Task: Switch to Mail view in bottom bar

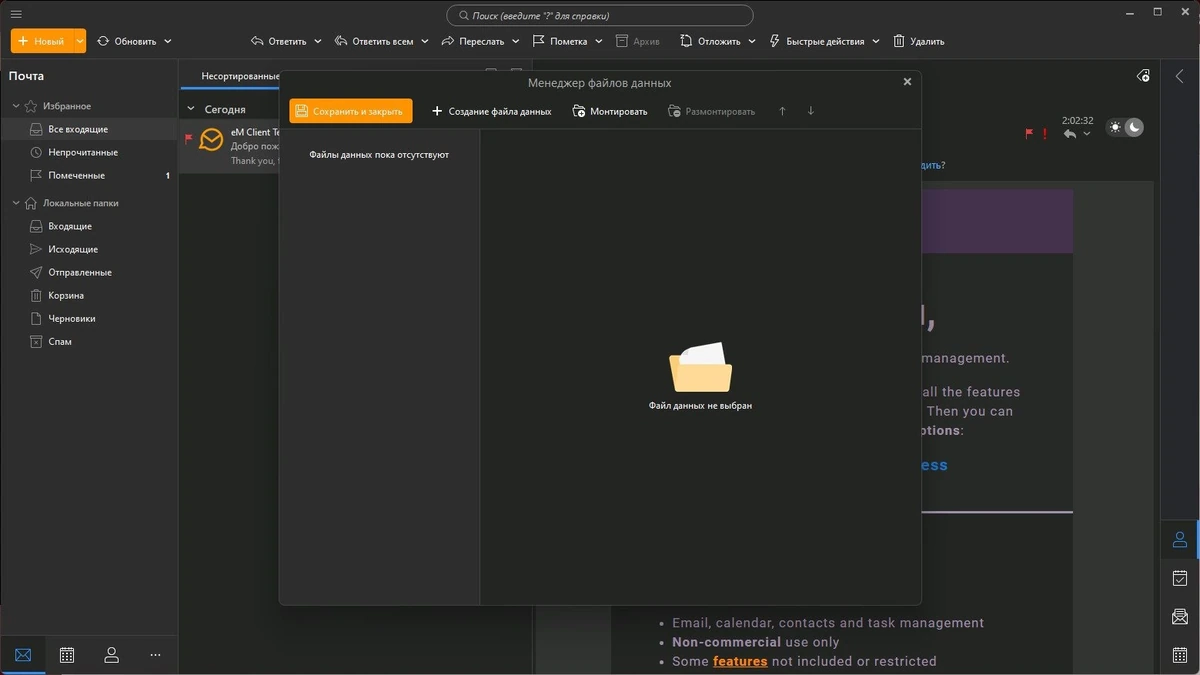Action: (23, 655)
